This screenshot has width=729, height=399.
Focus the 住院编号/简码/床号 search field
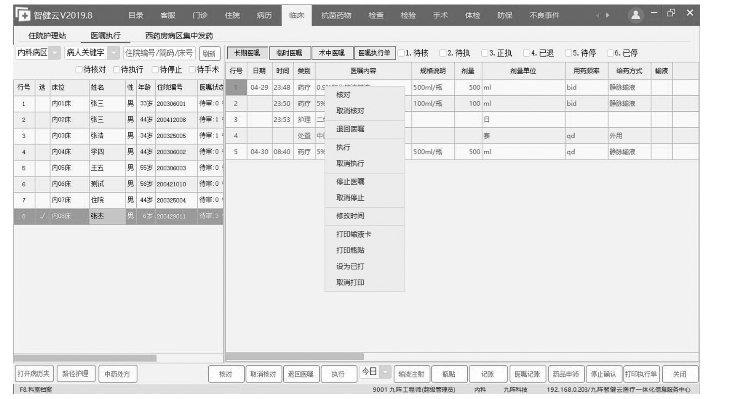pyautogui.click(x=159, y=53)
